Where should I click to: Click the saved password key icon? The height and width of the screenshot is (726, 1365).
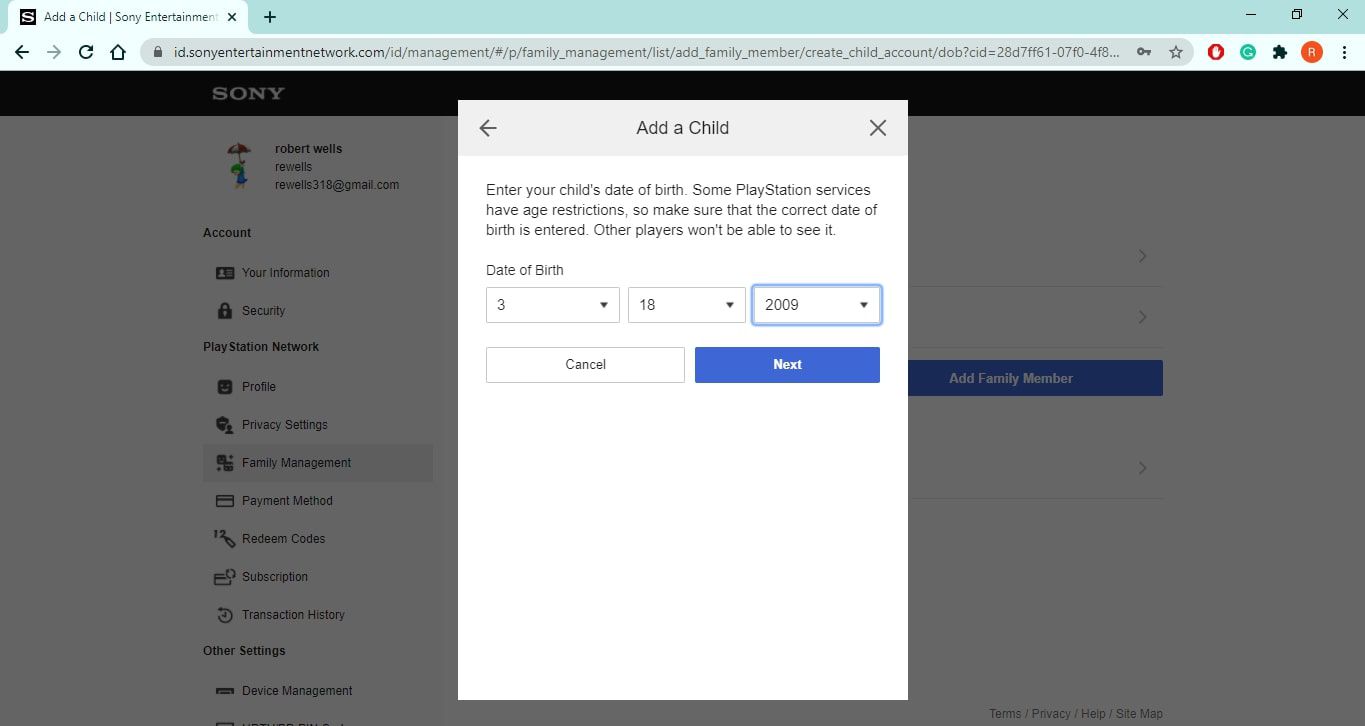(x=1144, y=52)
